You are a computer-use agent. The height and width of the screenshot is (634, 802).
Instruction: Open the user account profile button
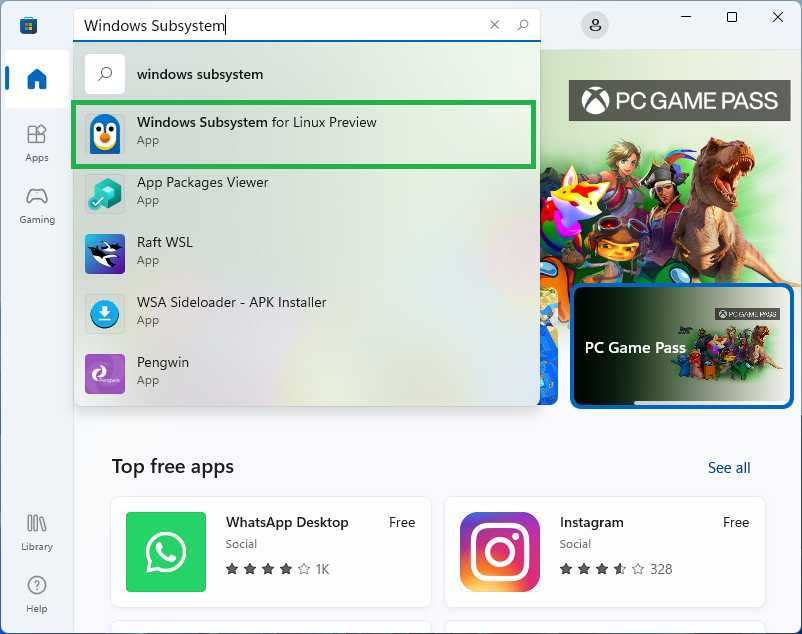coord(595,25)
